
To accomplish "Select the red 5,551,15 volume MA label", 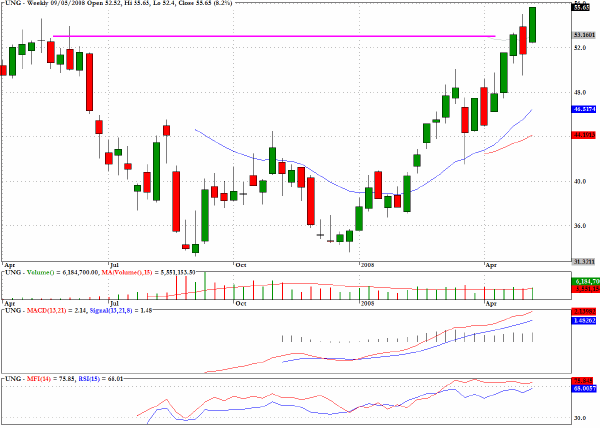I will 584,289.
